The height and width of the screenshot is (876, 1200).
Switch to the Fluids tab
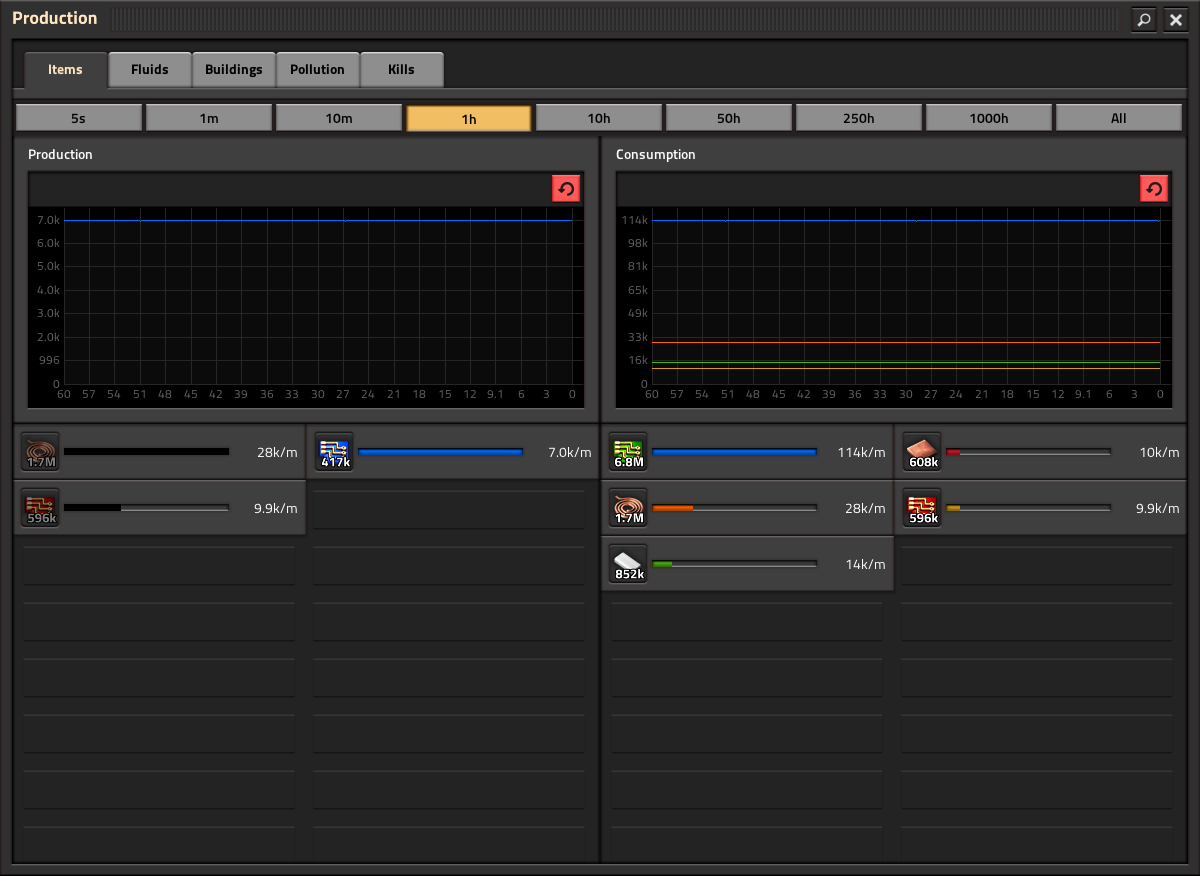click(150, 70)
